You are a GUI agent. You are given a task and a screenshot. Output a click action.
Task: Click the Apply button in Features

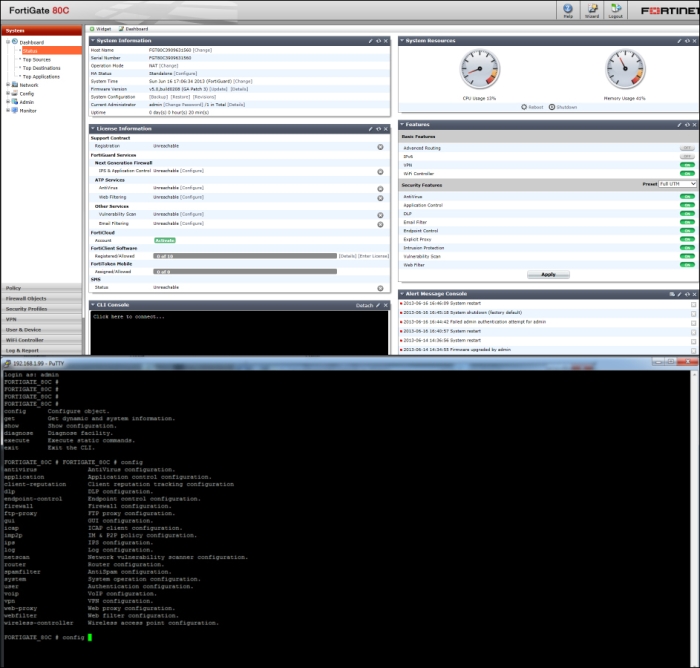548,275
